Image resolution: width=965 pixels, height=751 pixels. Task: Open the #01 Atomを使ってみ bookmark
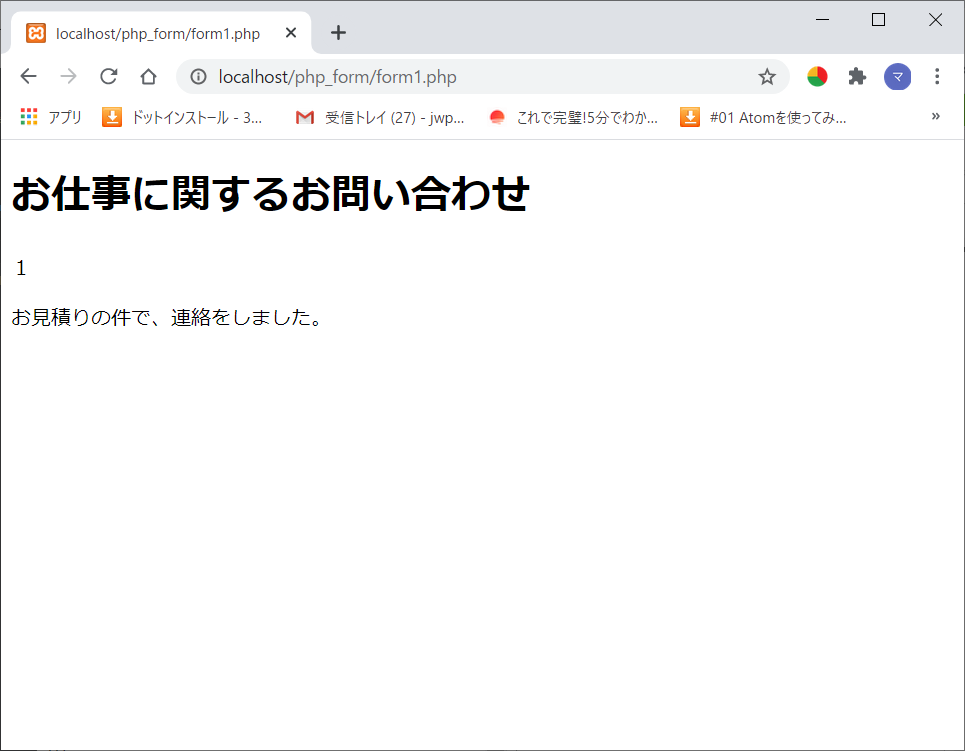click(763, 117)
